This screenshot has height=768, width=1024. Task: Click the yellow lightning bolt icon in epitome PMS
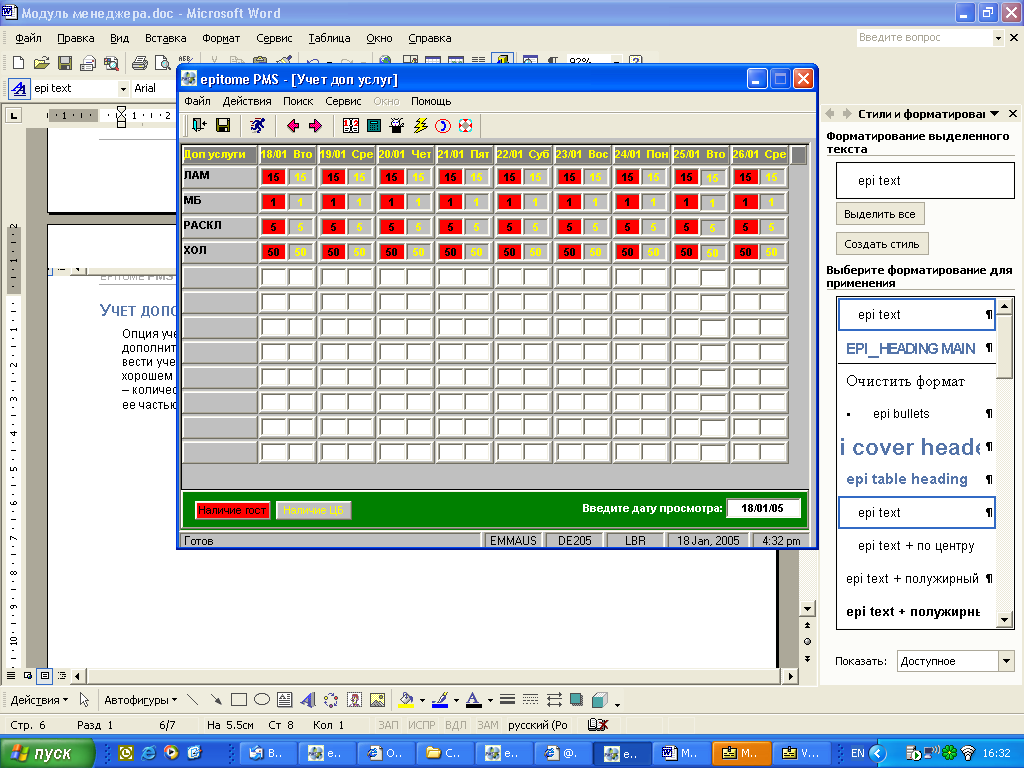click(420, 125)
